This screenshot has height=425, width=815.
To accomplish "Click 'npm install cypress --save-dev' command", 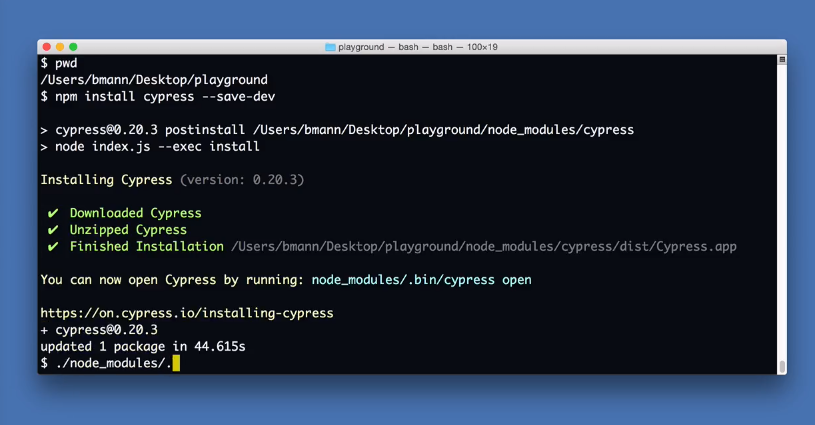I will 165,97.
